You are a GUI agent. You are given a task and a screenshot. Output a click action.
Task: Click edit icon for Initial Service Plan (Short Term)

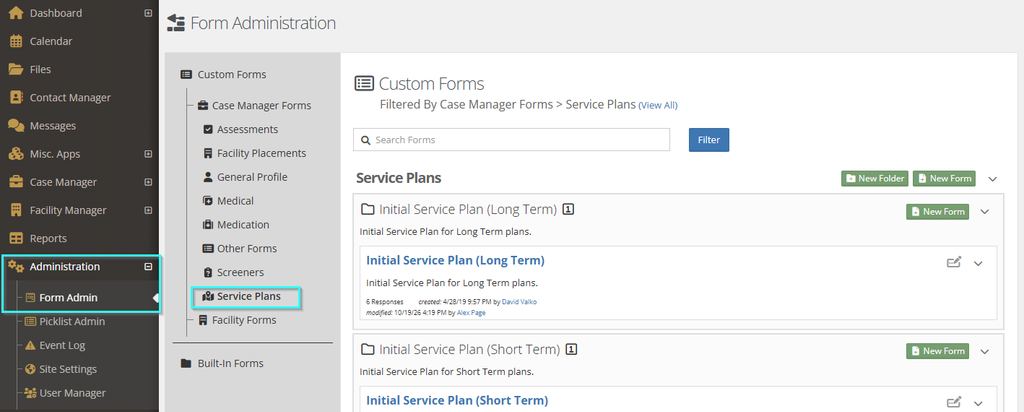point(954,402)
